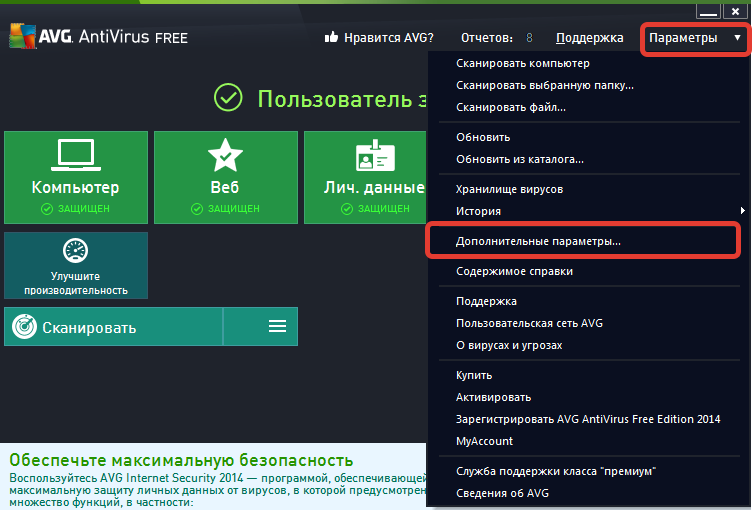Open the Компьютер protection tile

coord(75,177)
